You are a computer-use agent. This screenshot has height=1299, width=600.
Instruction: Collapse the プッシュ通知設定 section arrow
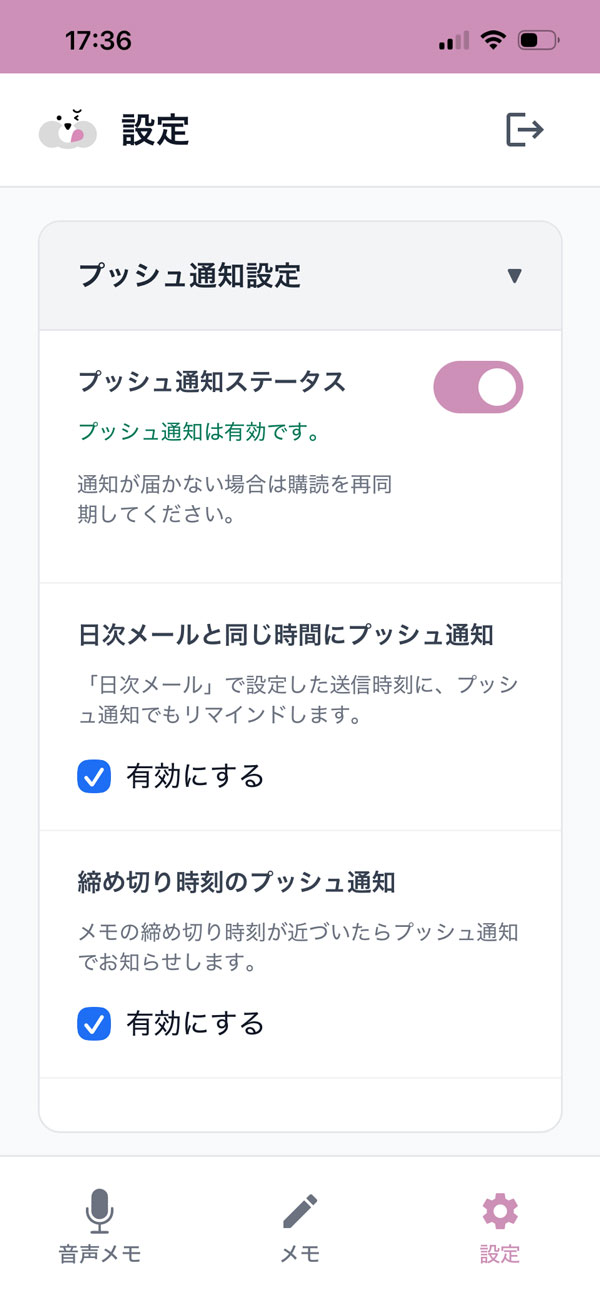(x=514, y=276)
